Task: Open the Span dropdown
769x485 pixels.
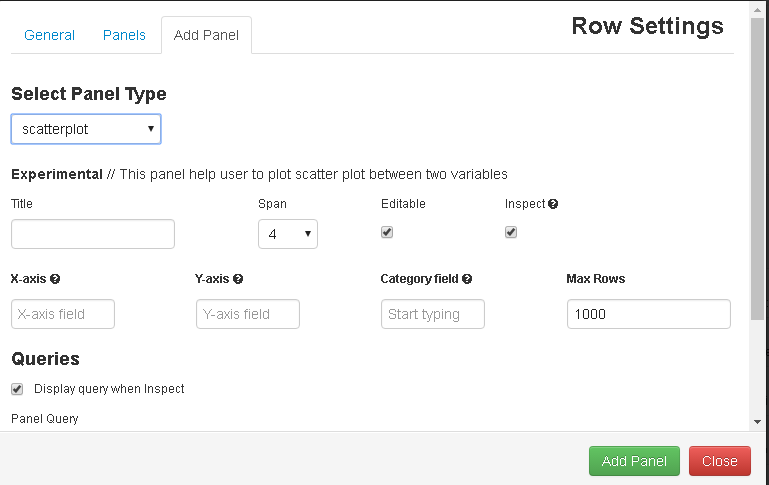Action: tap(287, 234)
